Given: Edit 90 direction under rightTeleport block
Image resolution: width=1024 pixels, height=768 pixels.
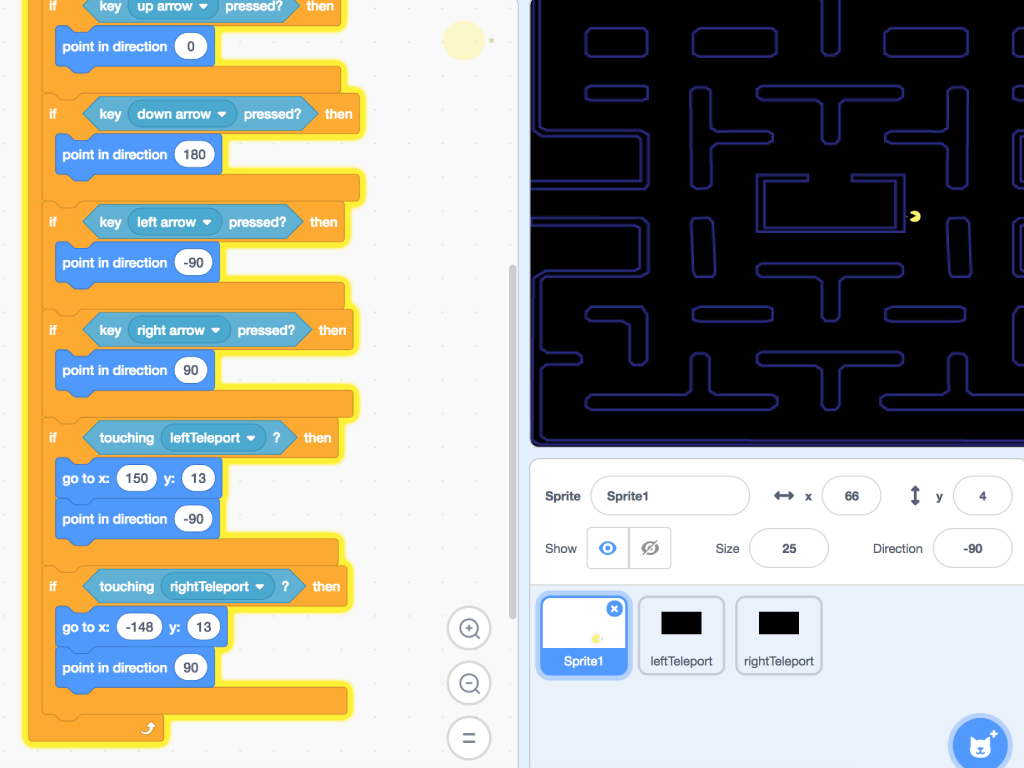Looking at the screenshot, I should tap(191, 667).
